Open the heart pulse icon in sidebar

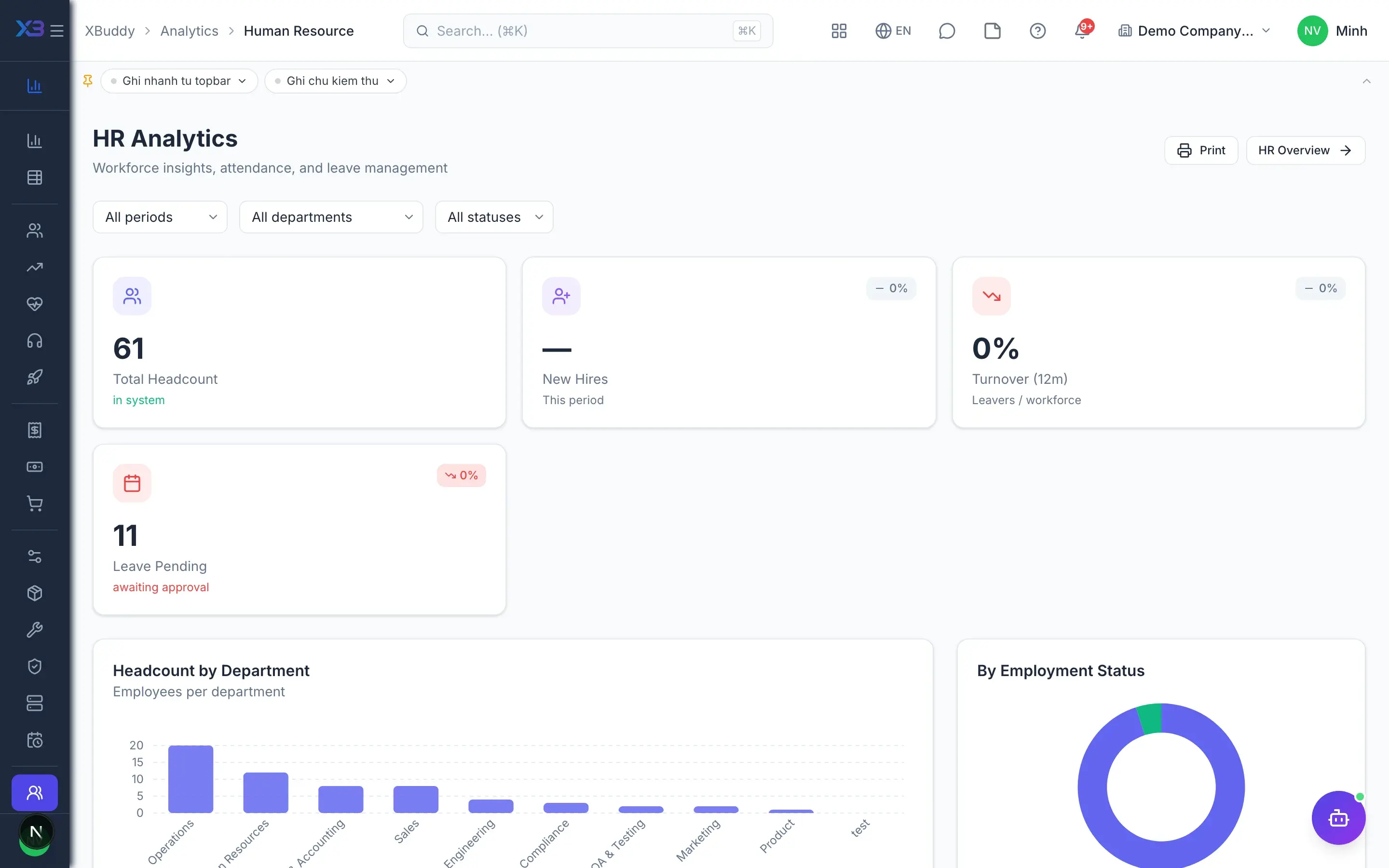(x=34, y=304)
